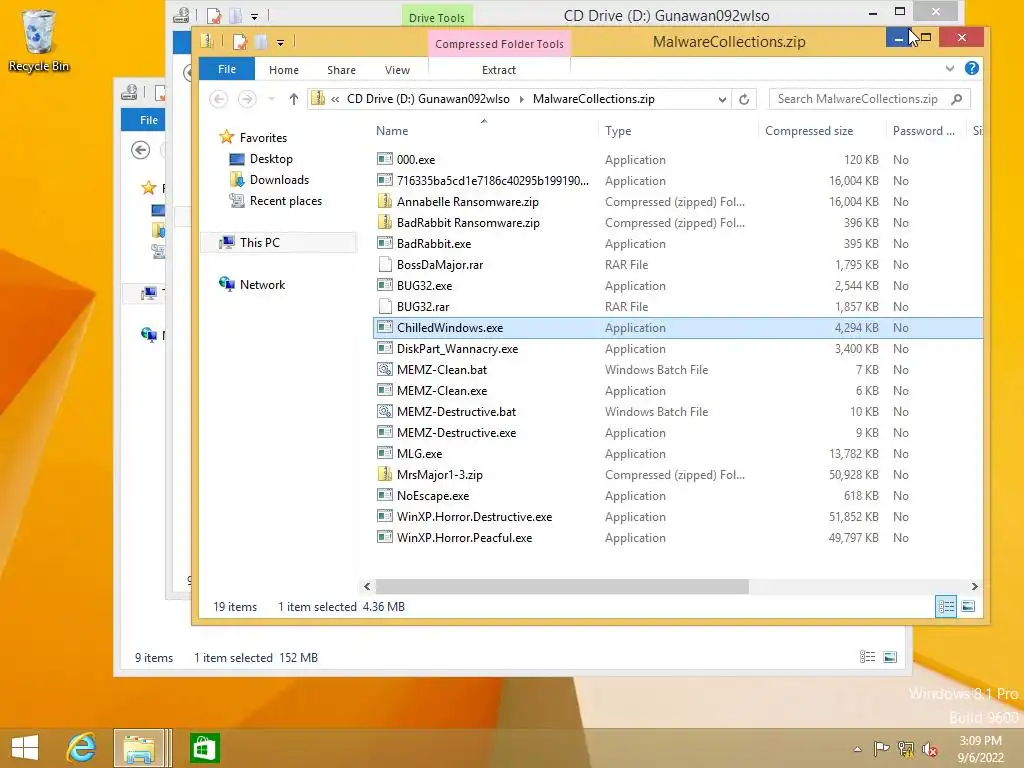The image size is (1024, 768).
Task: Select Network in navigation pane
Action: (262, 285)
